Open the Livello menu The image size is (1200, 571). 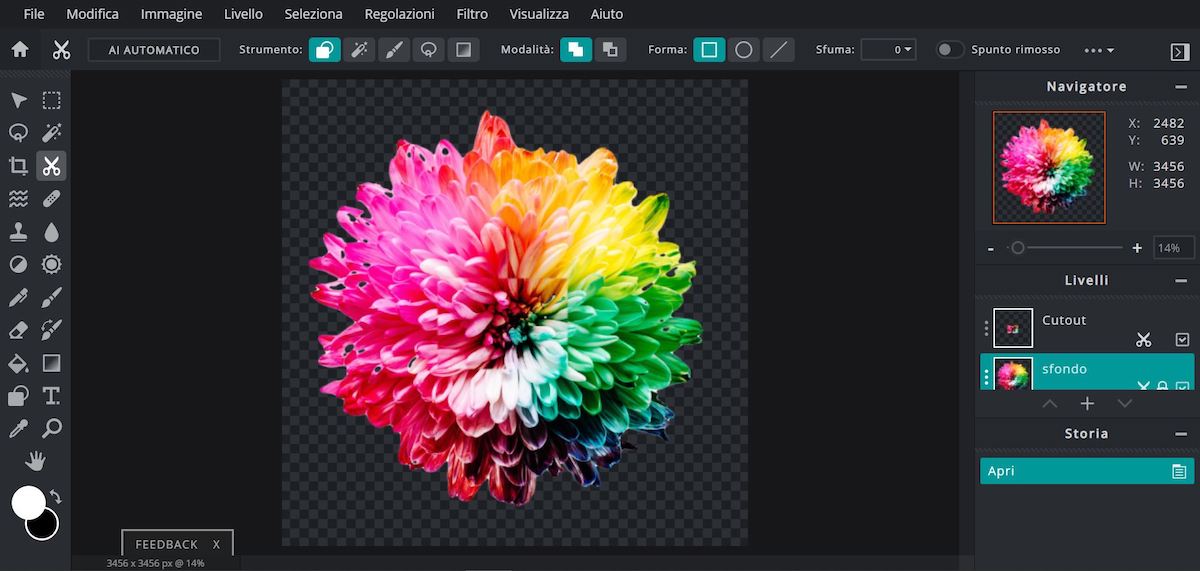(x=243, y=14)
